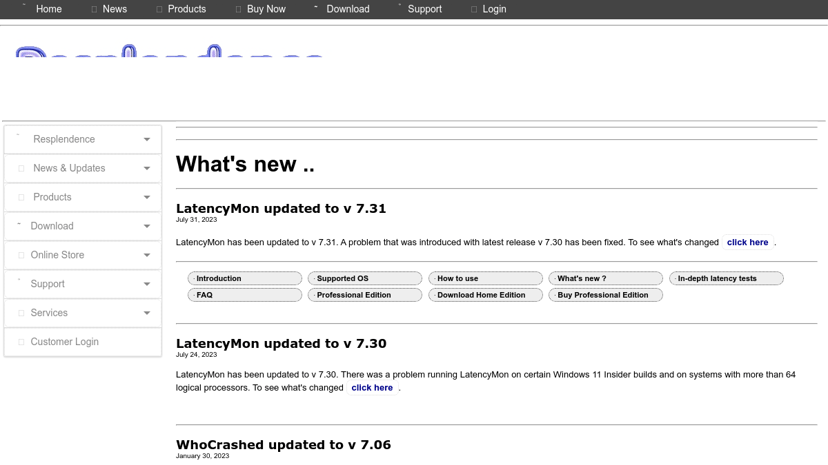
Task: Open Support in the top navigation bar
Action: (x=425, y=9)
